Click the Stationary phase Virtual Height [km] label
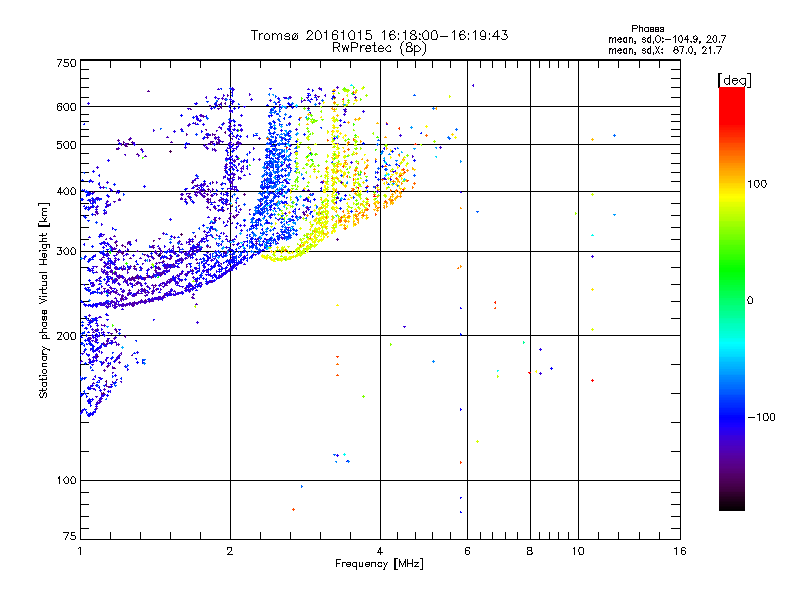Screen dimensions: 800x600 [x=44, y=301]
